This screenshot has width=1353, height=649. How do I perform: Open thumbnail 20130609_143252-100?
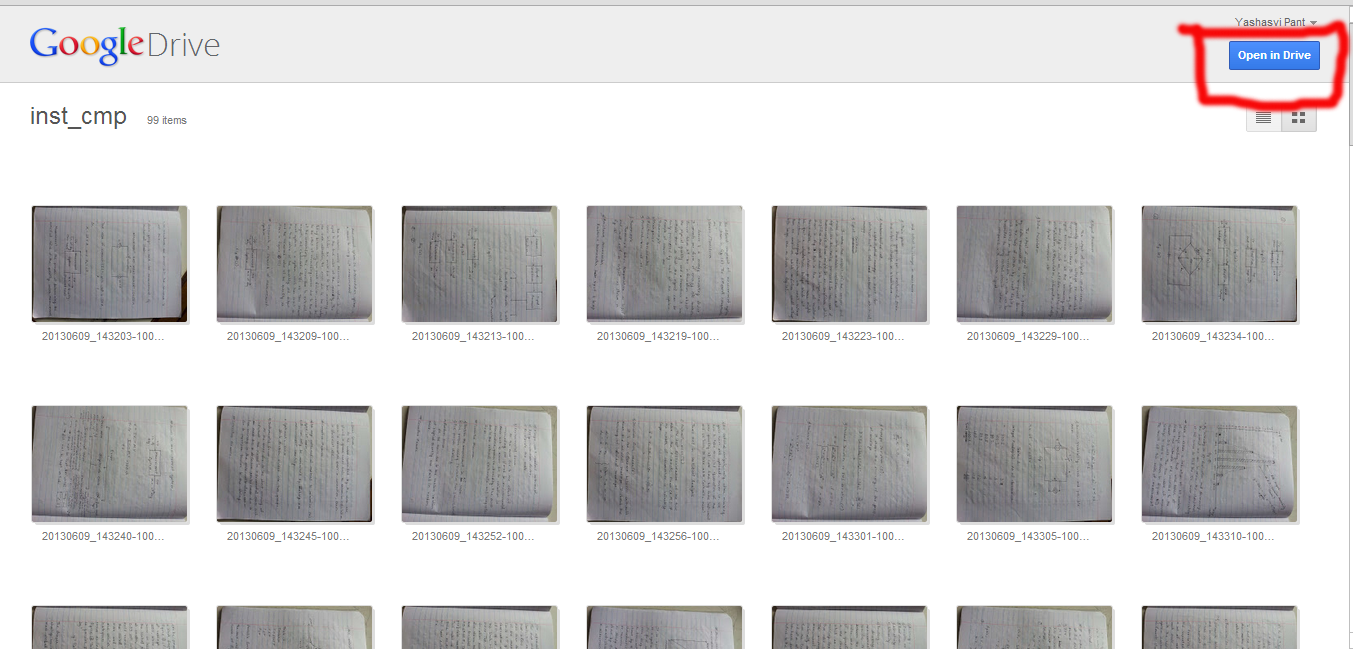[480, 464]
